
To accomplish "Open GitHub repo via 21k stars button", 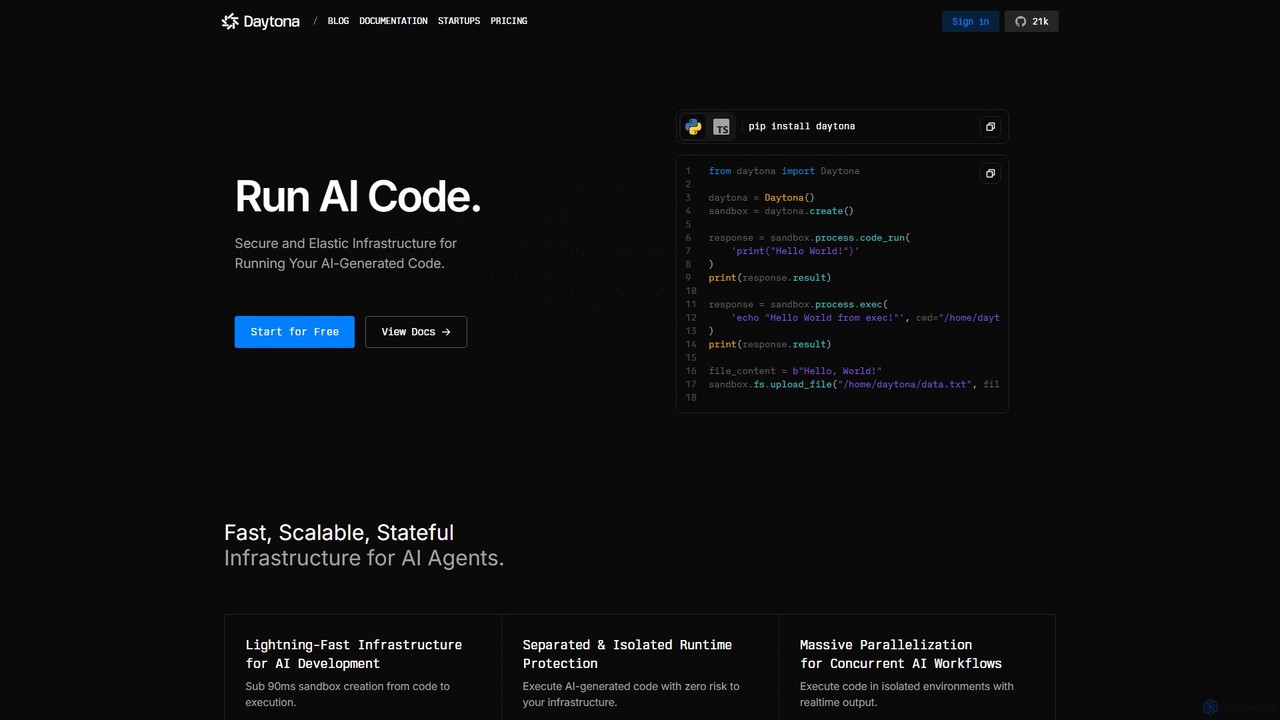I will 1031,21.
